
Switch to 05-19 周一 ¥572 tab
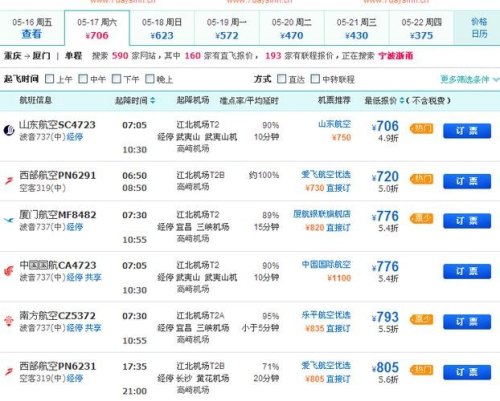[x=227, y=28]
